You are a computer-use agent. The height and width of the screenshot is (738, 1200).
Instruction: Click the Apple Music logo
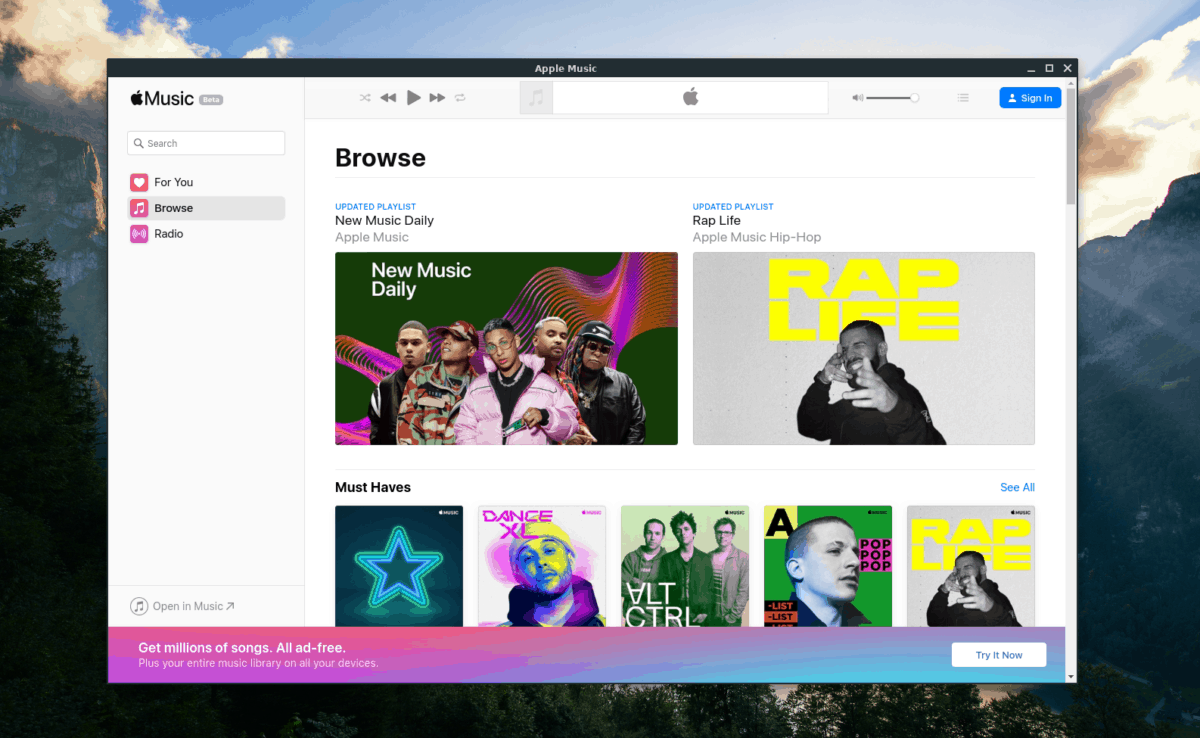tap(162, 98)
